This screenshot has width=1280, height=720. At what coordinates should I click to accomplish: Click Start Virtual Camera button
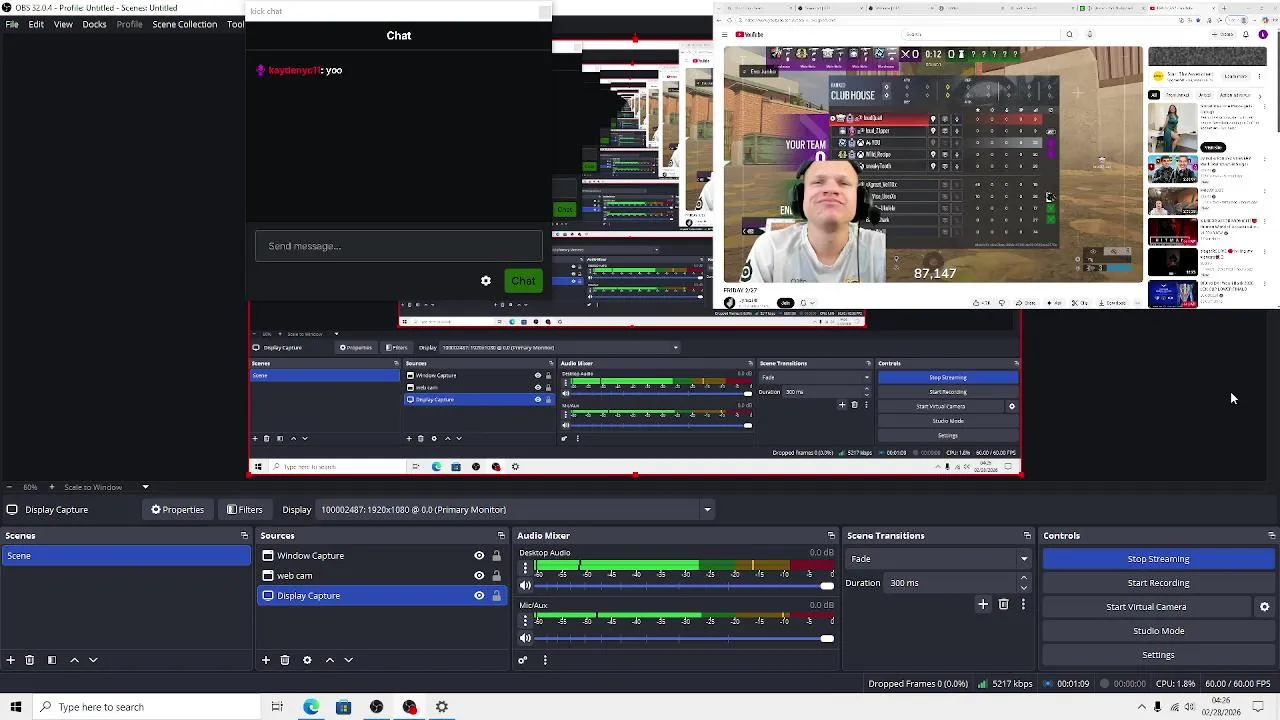pos(1146,607)
